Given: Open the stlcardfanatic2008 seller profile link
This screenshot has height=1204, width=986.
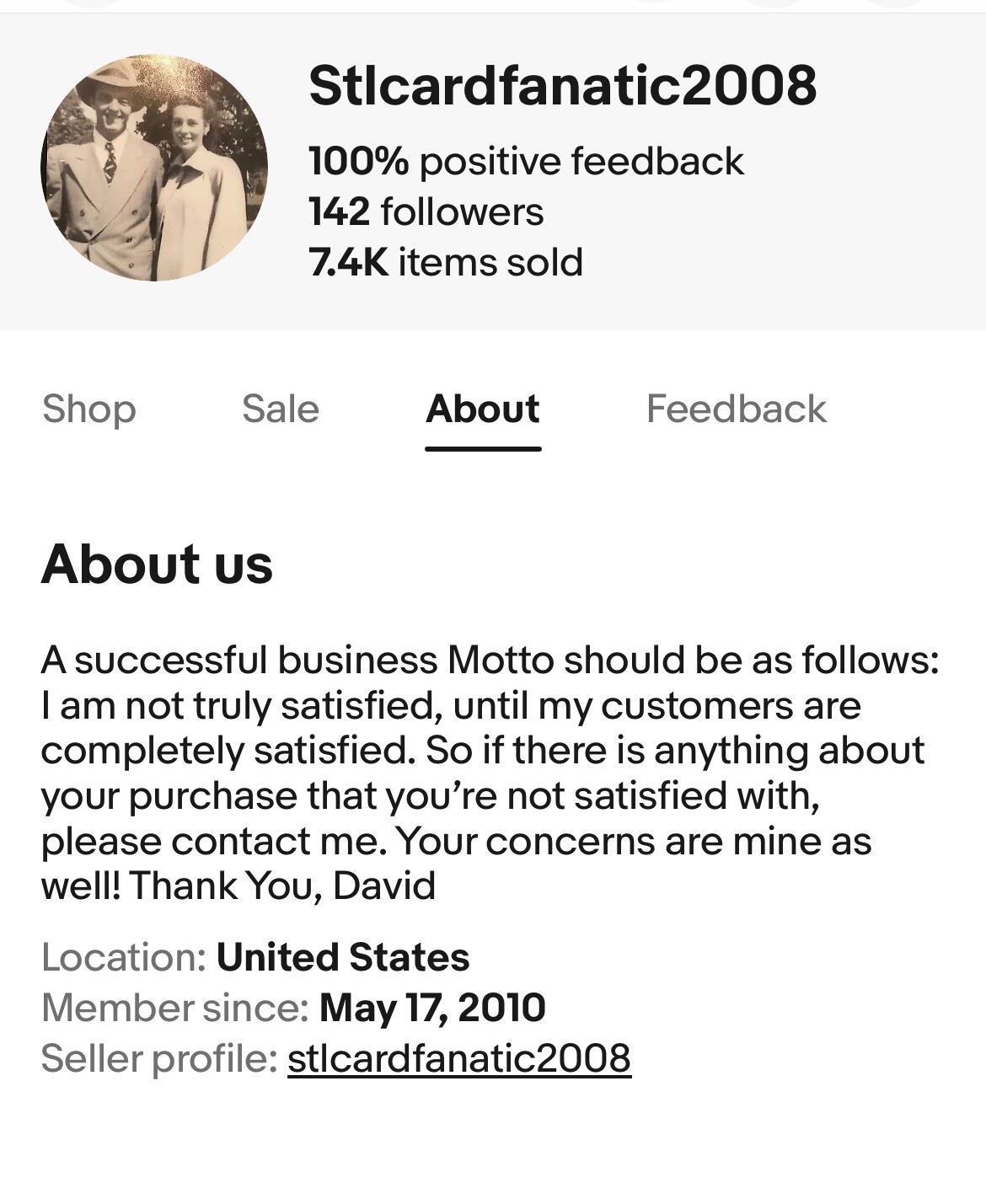Looking at the screenshot, I should pyautogui.click(x=458, y=1058).
